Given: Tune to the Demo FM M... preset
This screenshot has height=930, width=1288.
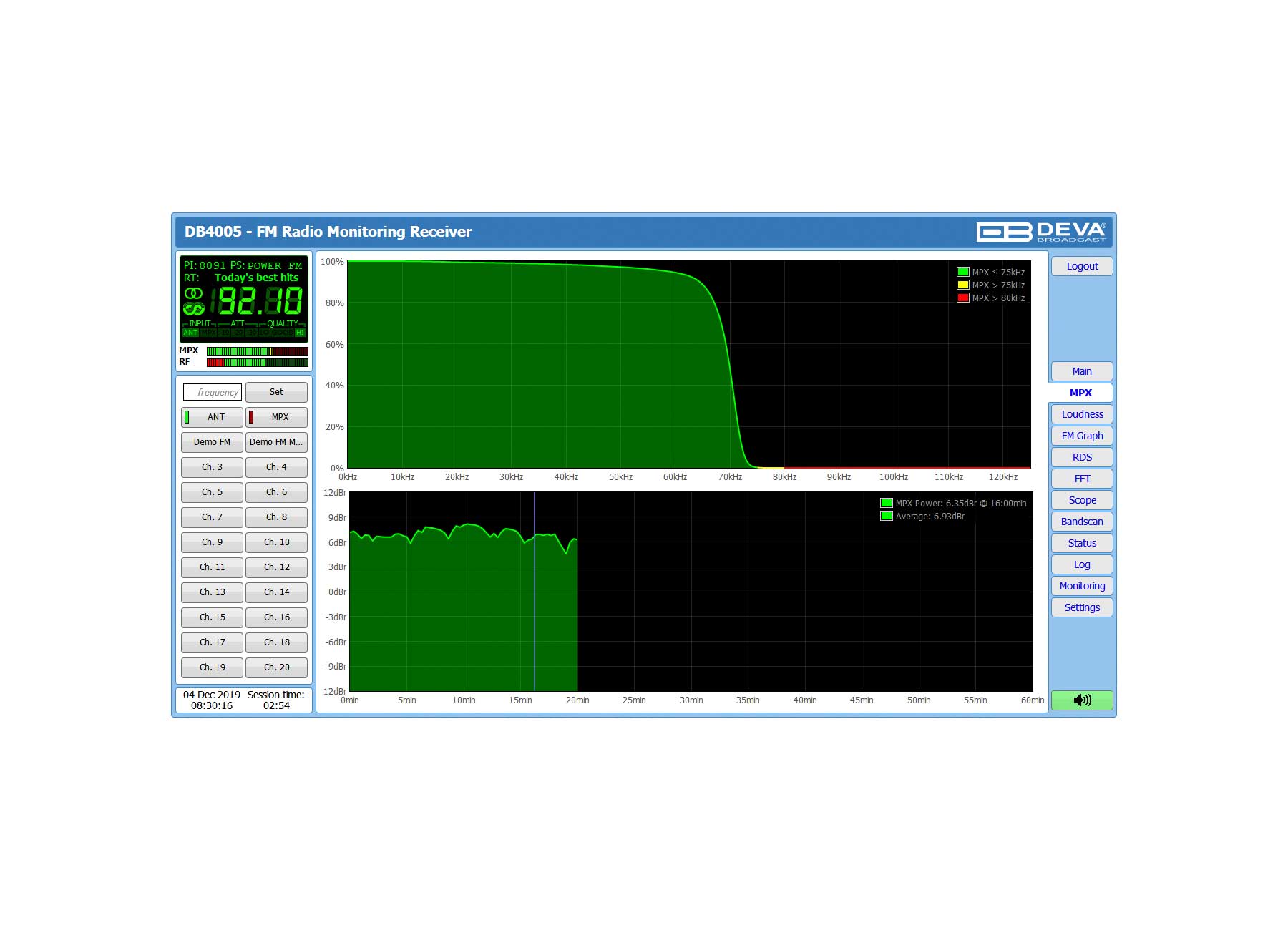Looking at the screenshot, I should (x=276, y=442).
